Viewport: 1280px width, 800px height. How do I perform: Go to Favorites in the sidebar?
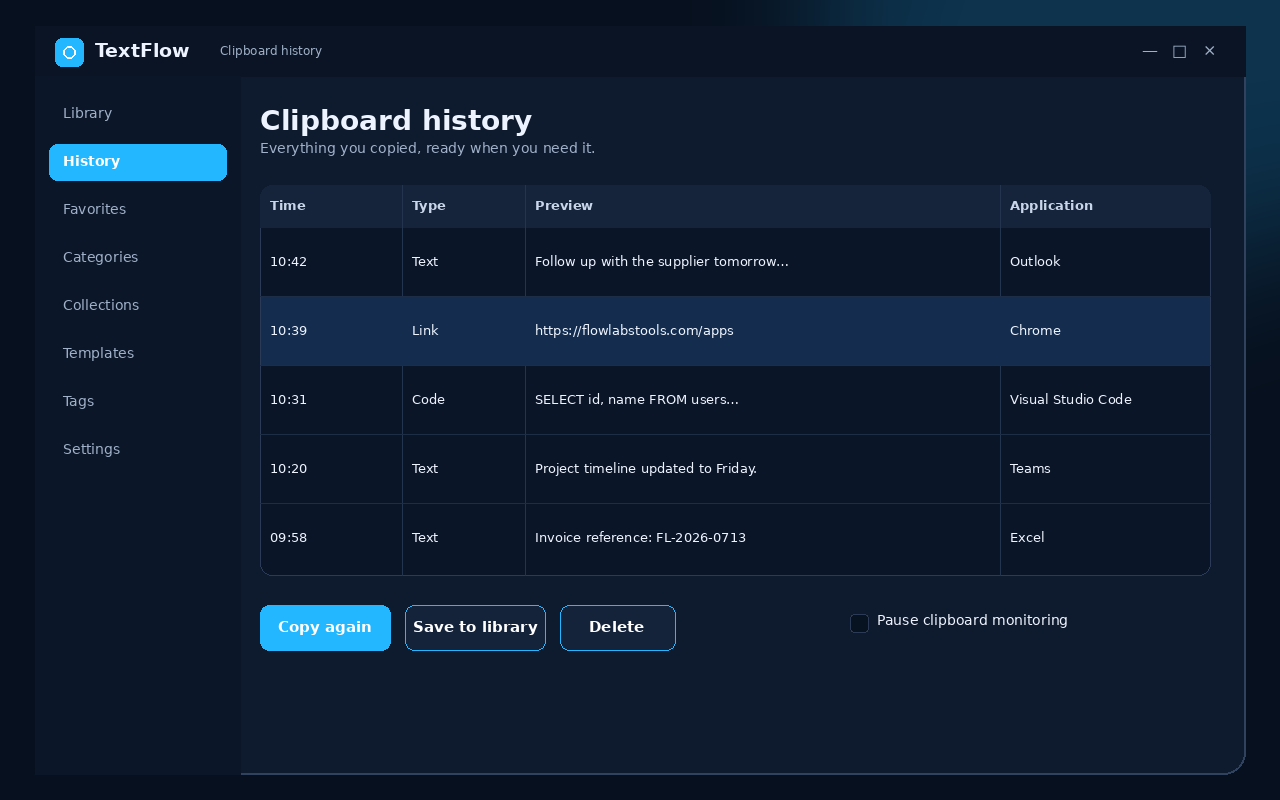point(138,210)
